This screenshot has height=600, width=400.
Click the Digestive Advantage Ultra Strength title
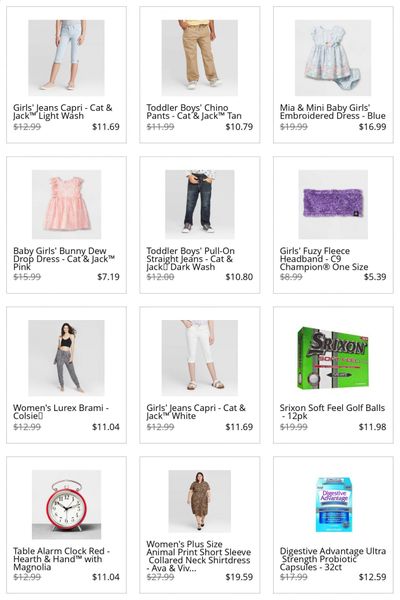333,559
